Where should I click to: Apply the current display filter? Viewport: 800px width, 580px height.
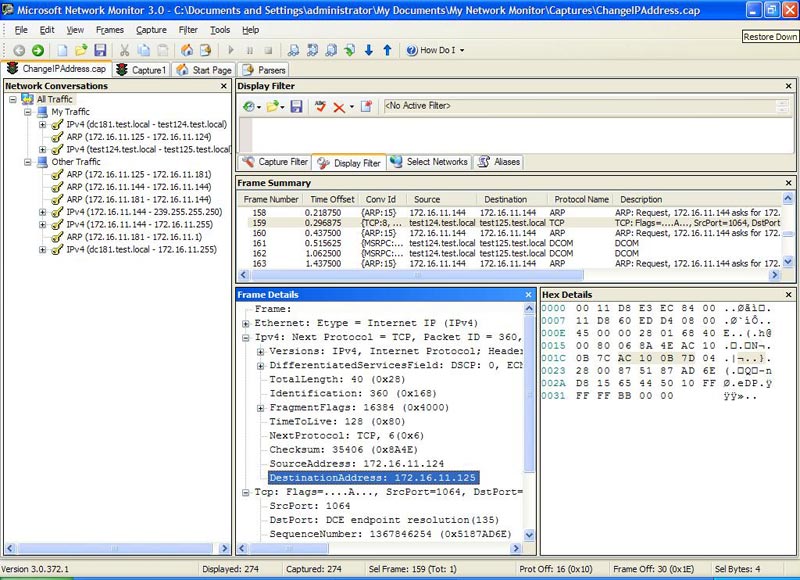[x=249, y=106]
